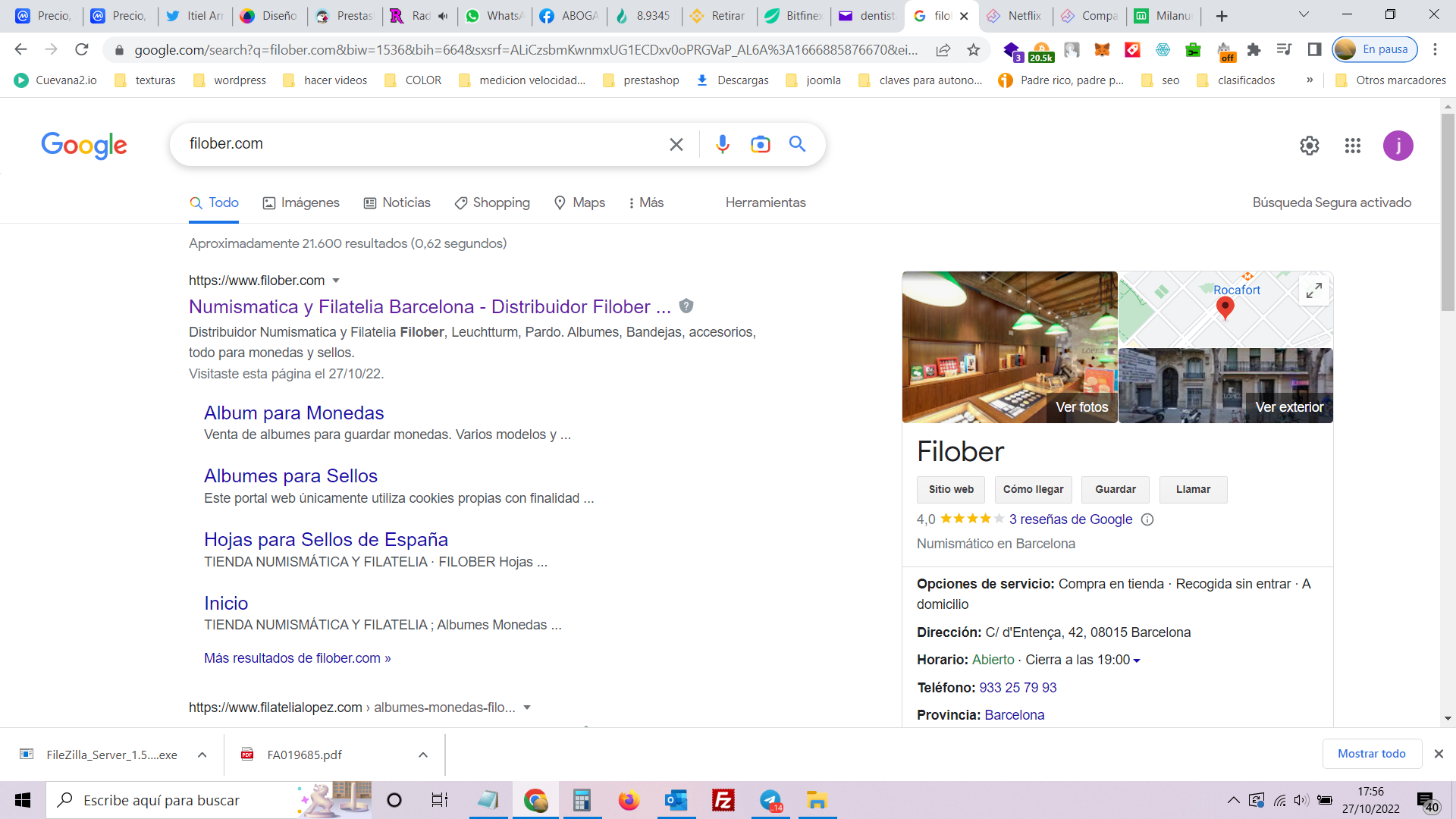Expand the map to full view

coord(1313,290)
